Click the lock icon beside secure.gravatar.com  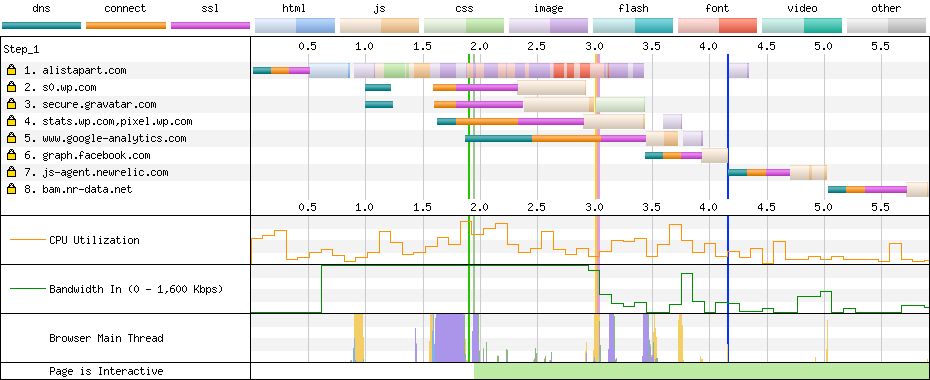(11, 104)
